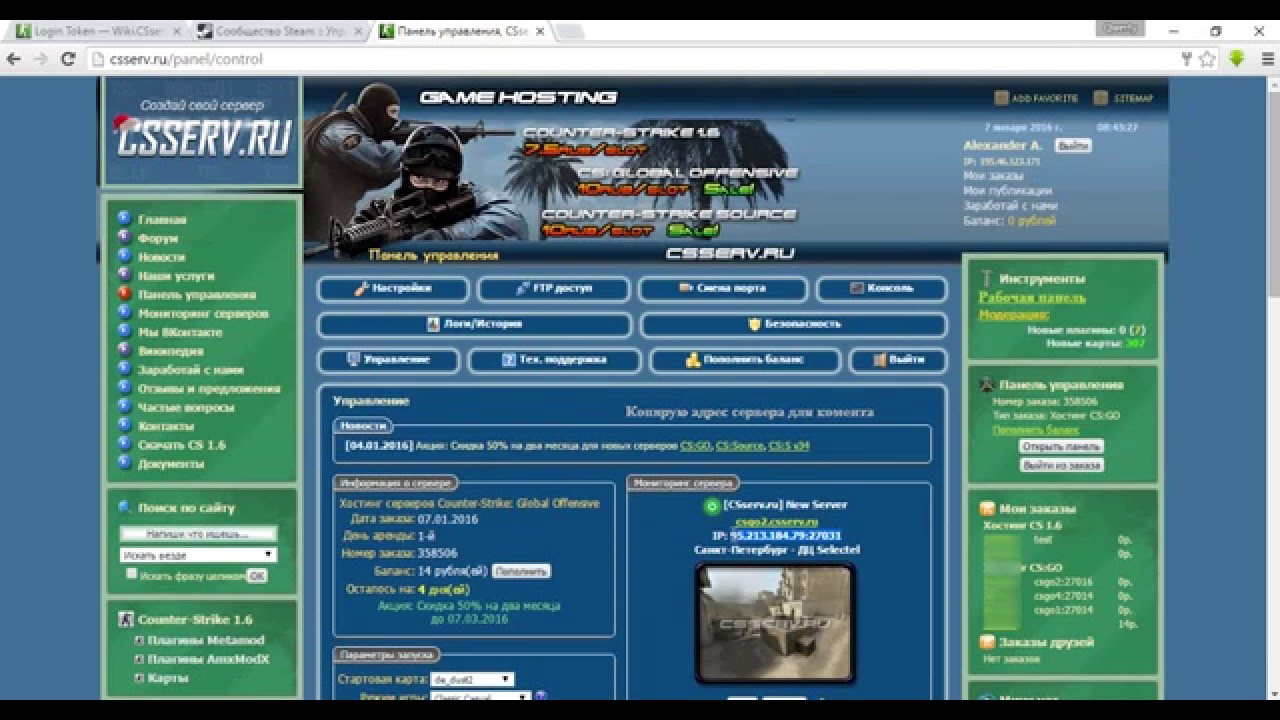1280x720 pixels.
Task: Open Заработай с нами in the left sidebar menu
Action: (x=191, y=369)
